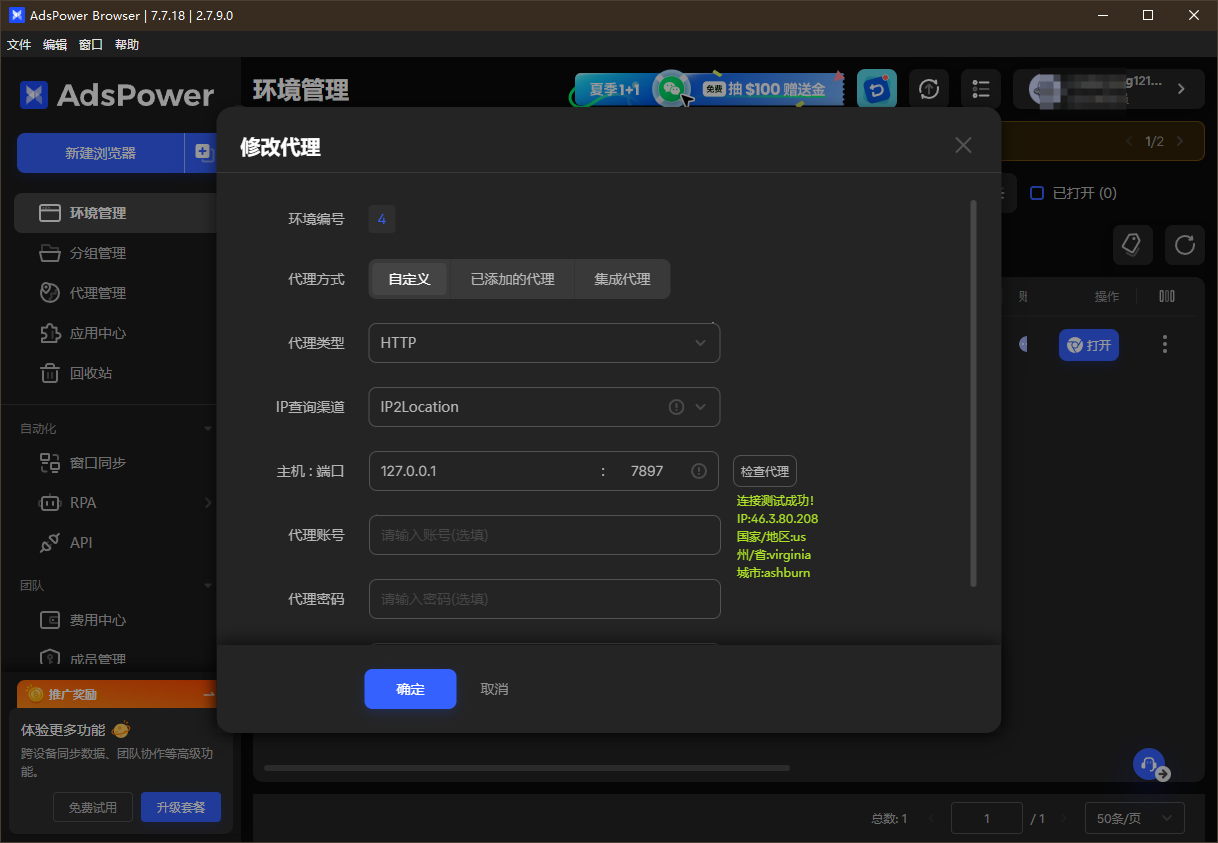Click the table's horizontal scrollbar
Viewport: 1218px width, 843px height.
point(527,768)
